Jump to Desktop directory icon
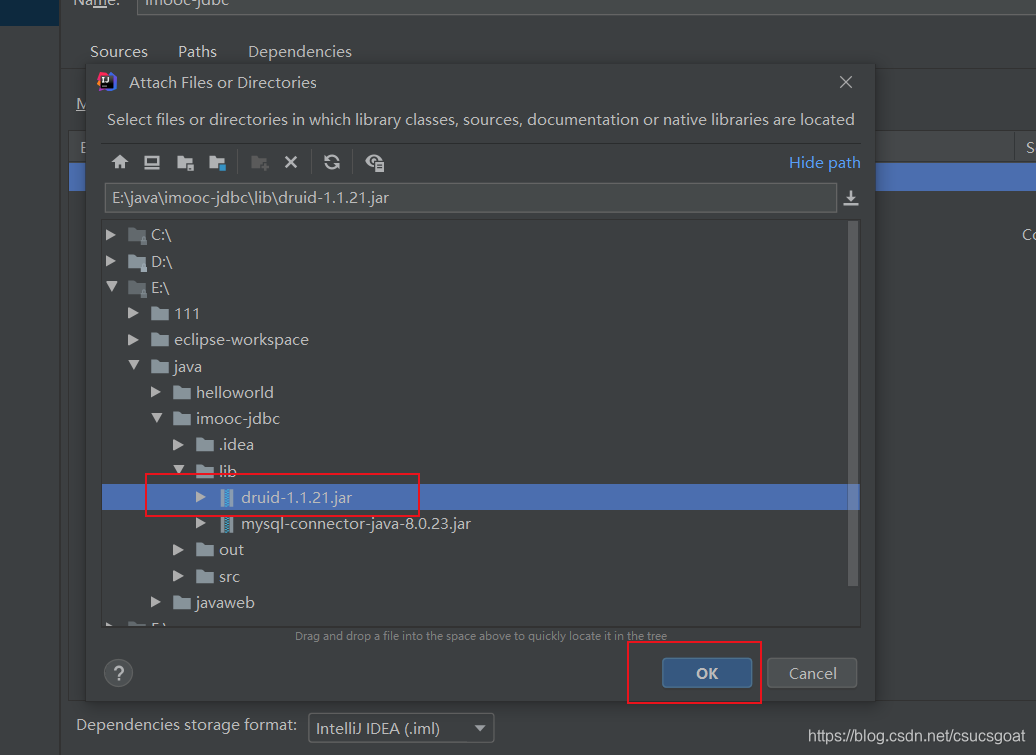This screenshot has width=1036, height=755. coord(152,162)
